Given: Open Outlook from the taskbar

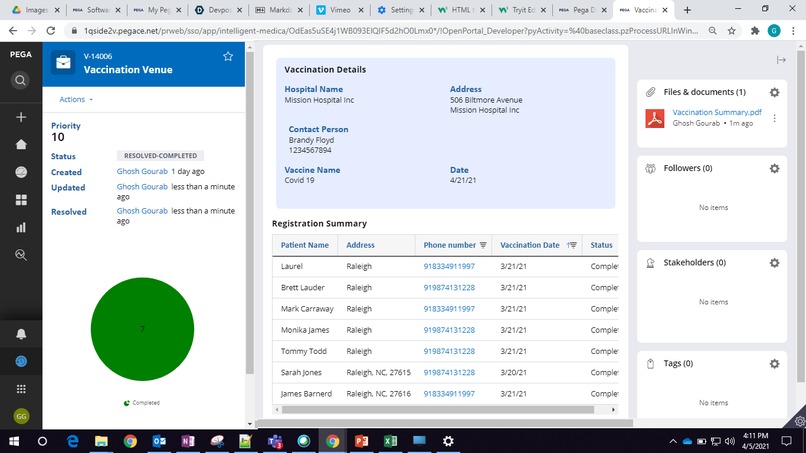Looking at the screenshot, I should pyautogui.click(x=159, y=441).
